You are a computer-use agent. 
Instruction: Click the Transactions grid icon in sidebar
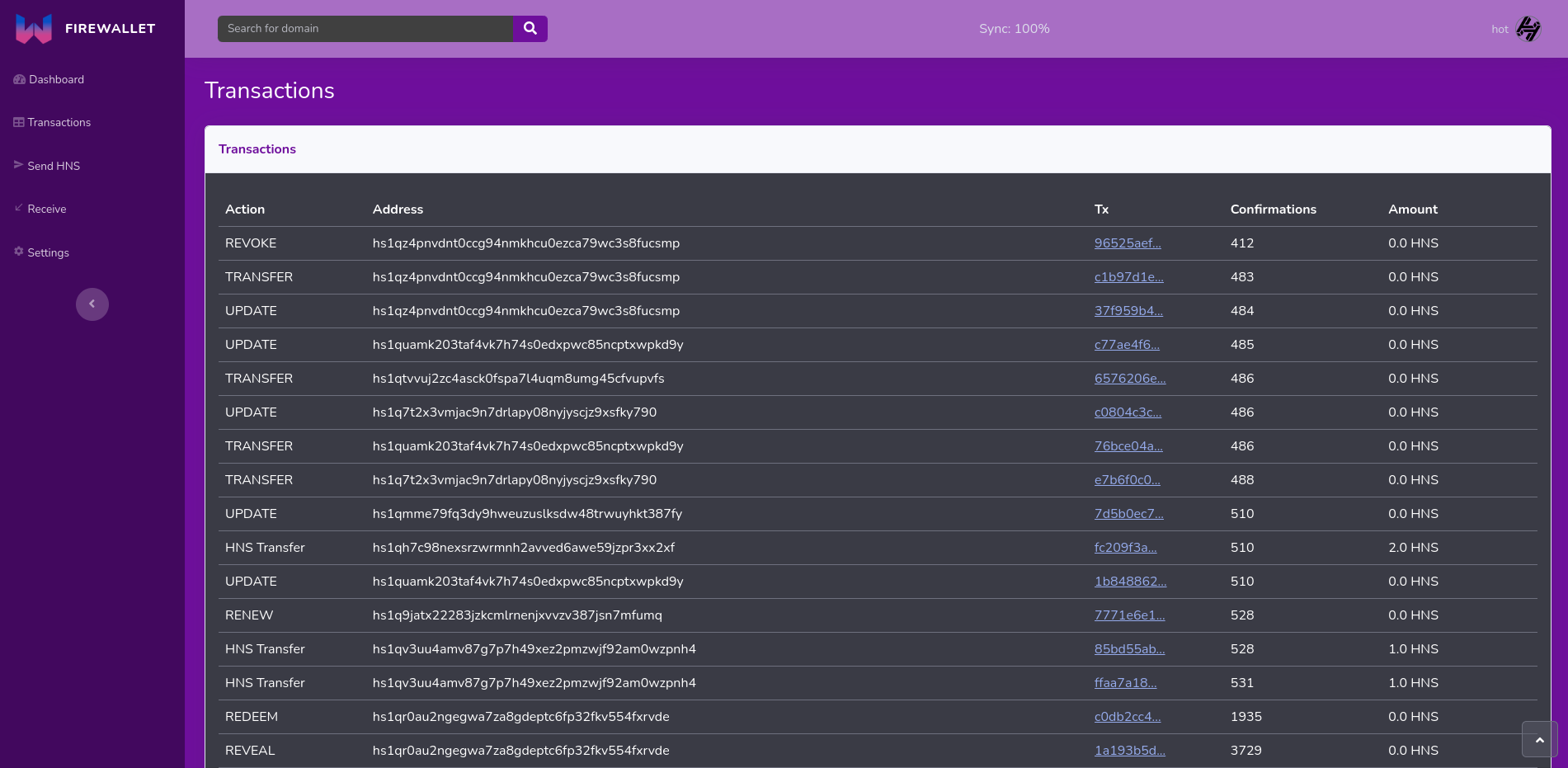coord(18,121)
